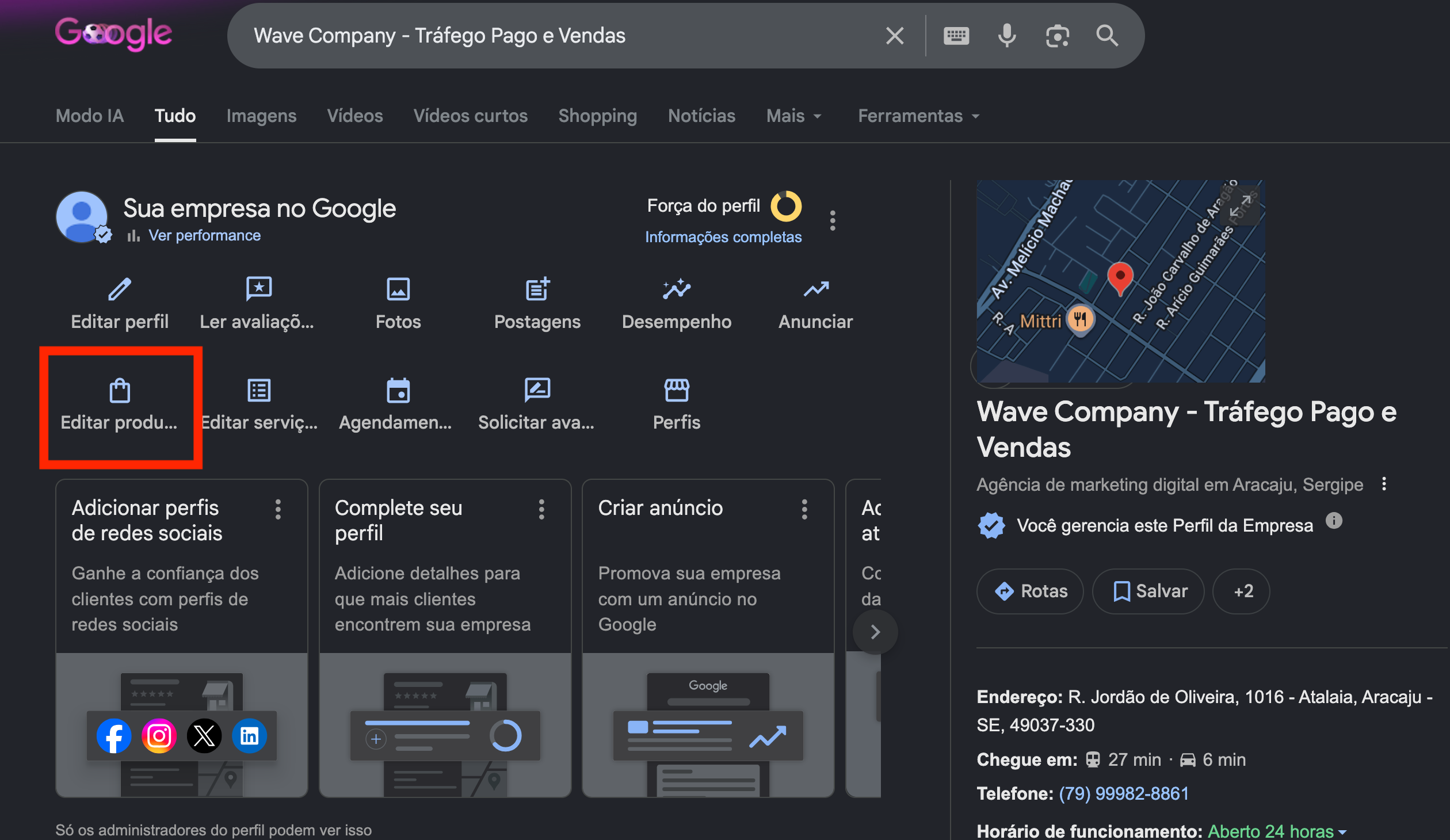Open Perfis storefront icon
This screenshot has height=840, width=1450.
677,390
